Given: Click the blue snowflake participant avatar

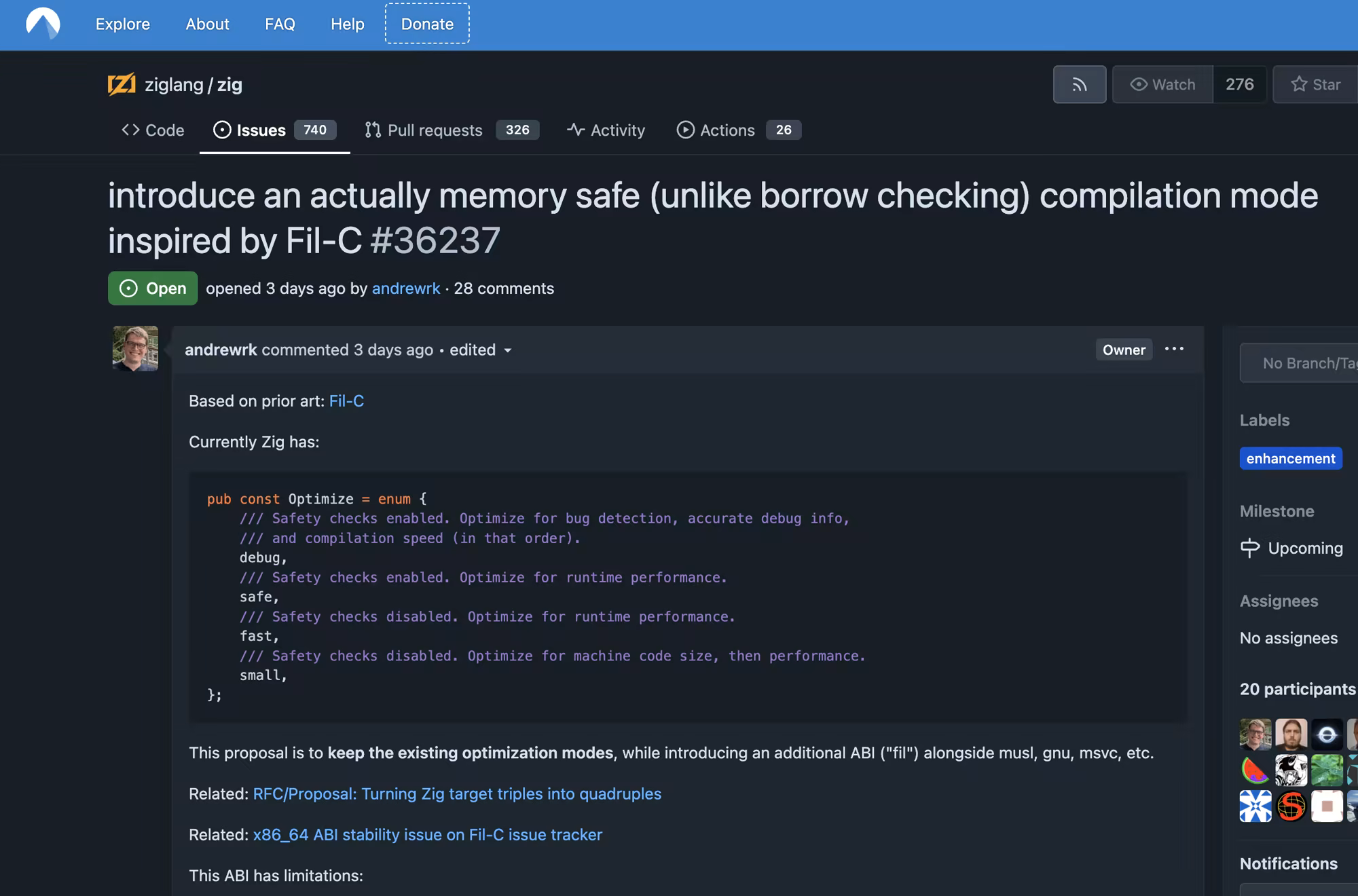Looking at the screenshot, I should point(1255,806).
